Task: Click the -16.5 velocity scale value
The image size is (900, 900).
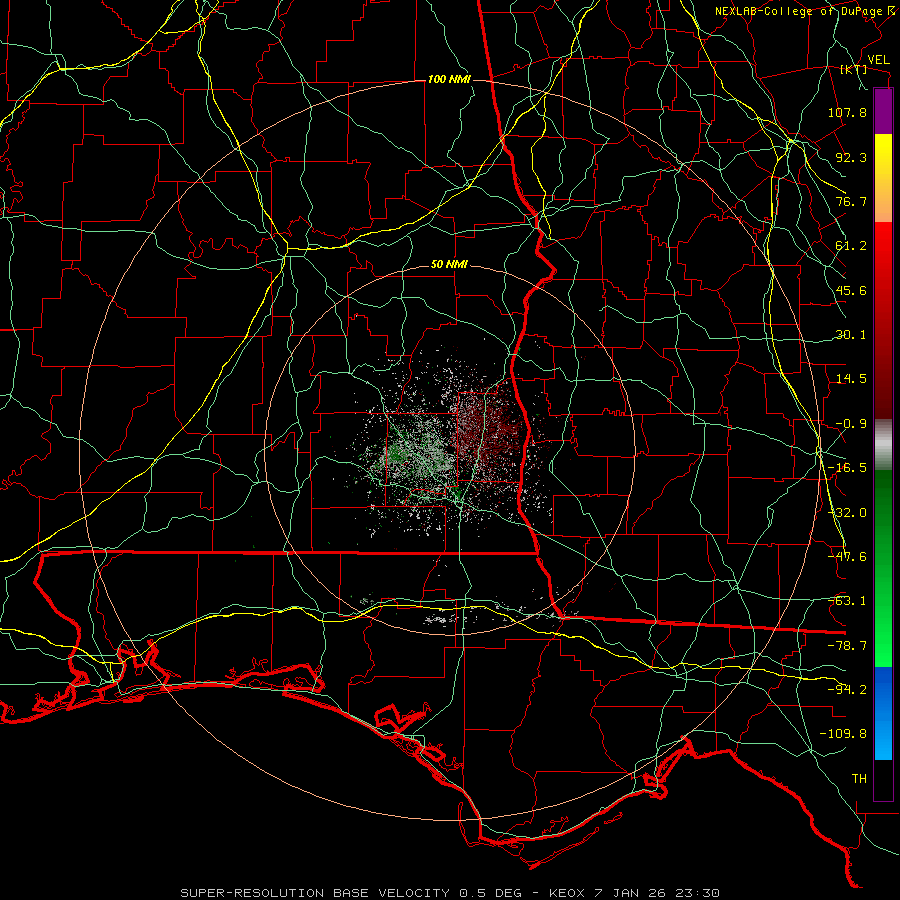Action: [x=847, y=468]
